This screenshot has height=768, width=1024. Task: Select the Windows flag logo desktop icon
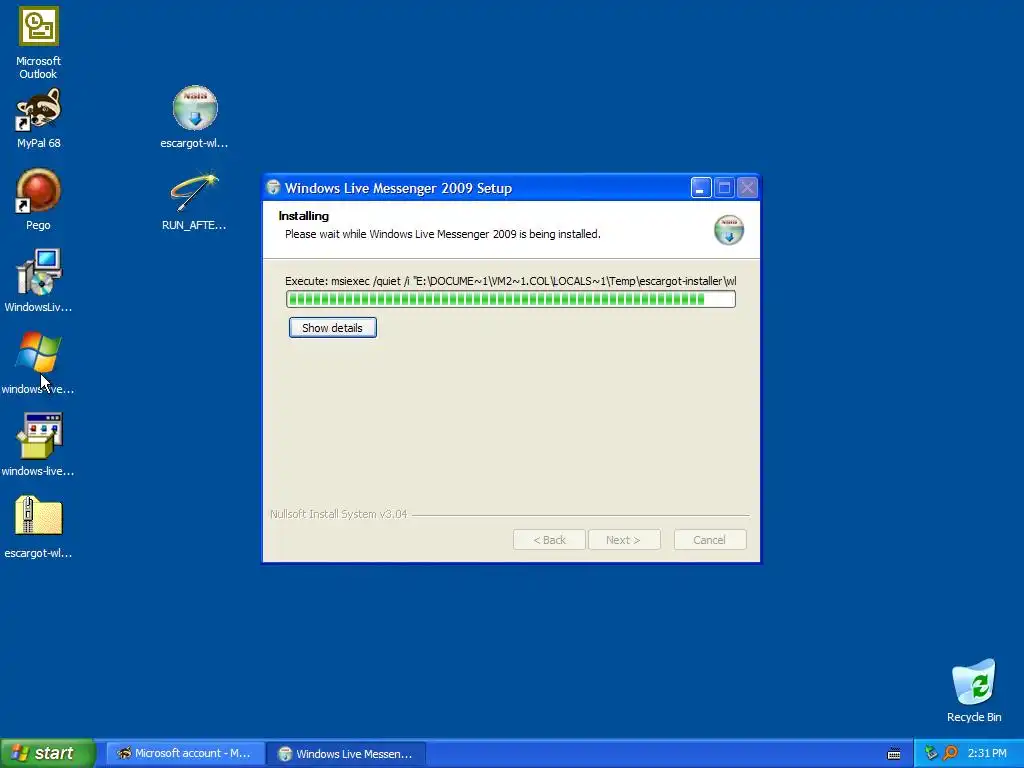coord(39,353)
